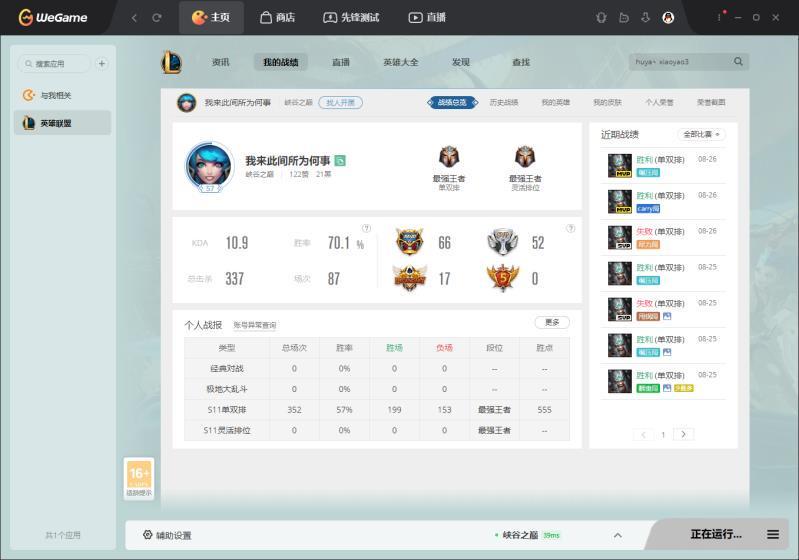The width and height of the screenshot is (799, 560).
Task: Click the magnifier icon in summoner search
Action: [738, 62]
